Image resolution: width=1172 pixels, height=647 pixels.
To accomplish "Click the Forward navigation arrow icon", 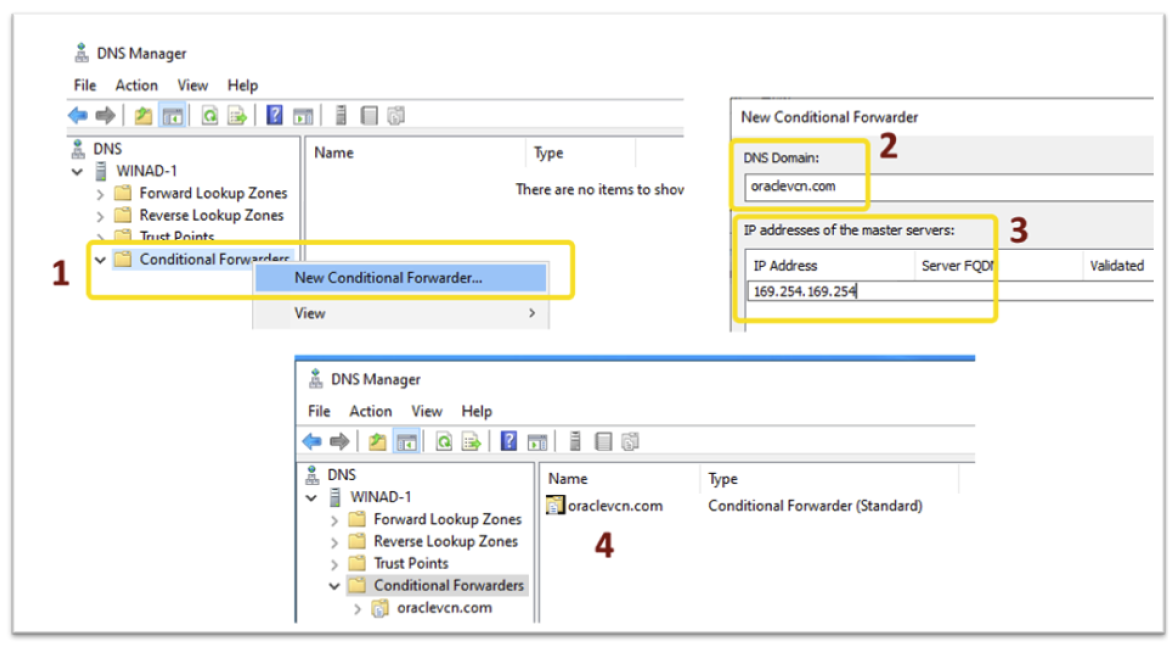I will 103,115.
